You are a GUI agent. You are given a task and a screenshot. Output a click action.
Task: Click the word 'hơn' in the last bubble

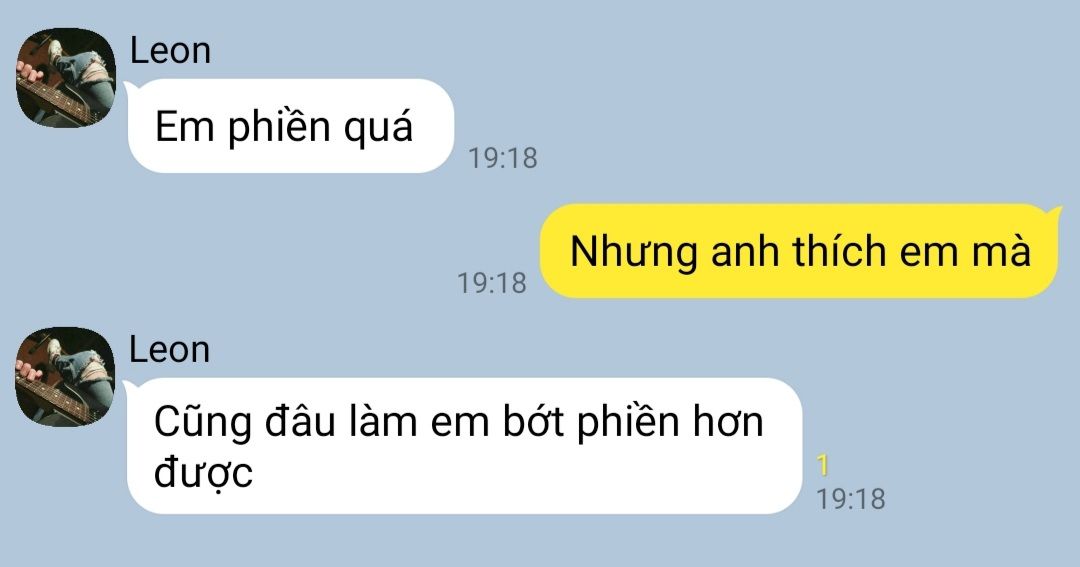coord(728,421)
